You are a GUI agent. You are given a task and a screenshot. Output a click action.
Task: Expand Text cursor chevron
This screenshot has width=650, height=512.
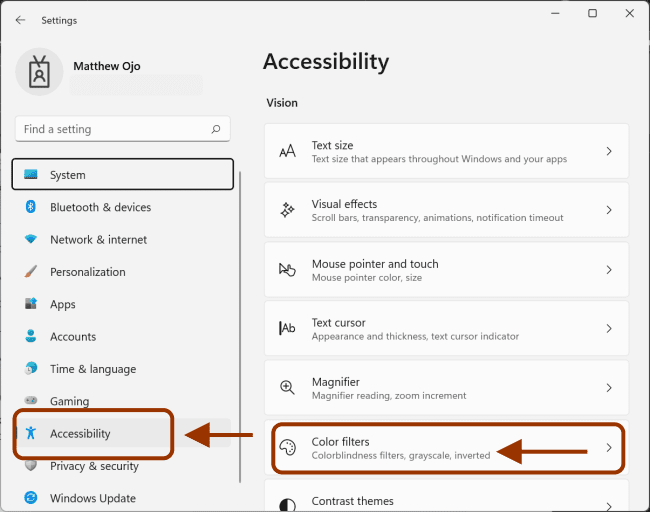609,329
